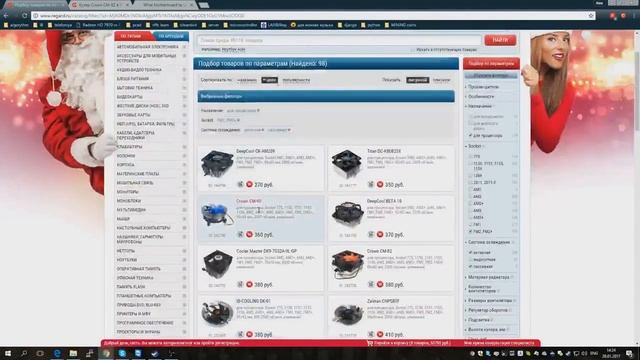
Task: Uncheck 'для процессора' purpose filter checkbox
Action: (x=471, y=136)
